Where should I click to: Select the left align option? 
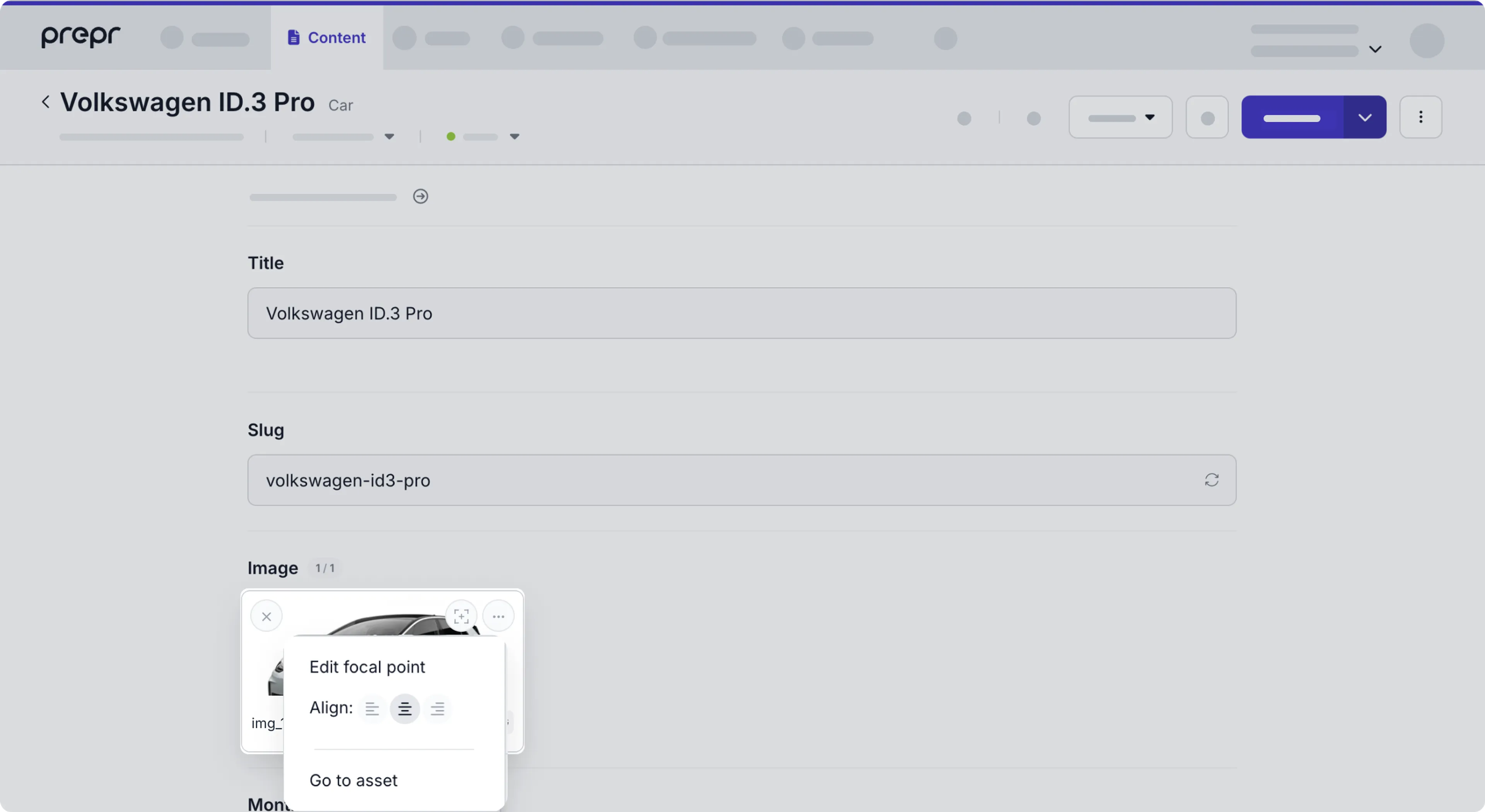click(371, 709)
